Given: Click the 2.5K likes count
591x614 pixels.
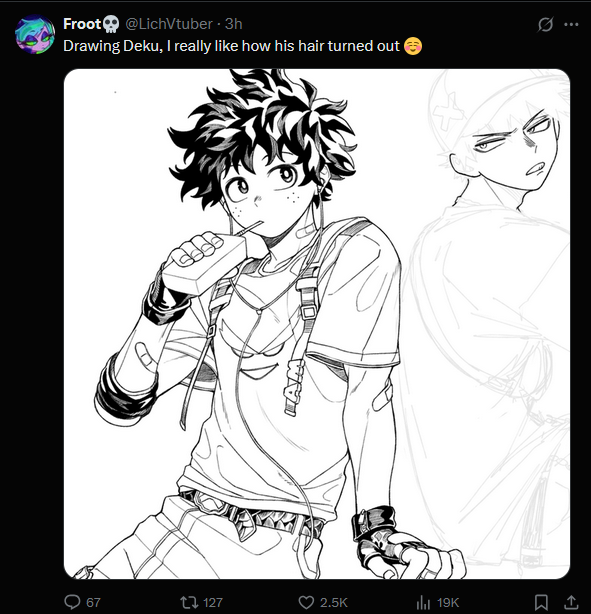Looking at the screenshot, I should coord(334,602).
